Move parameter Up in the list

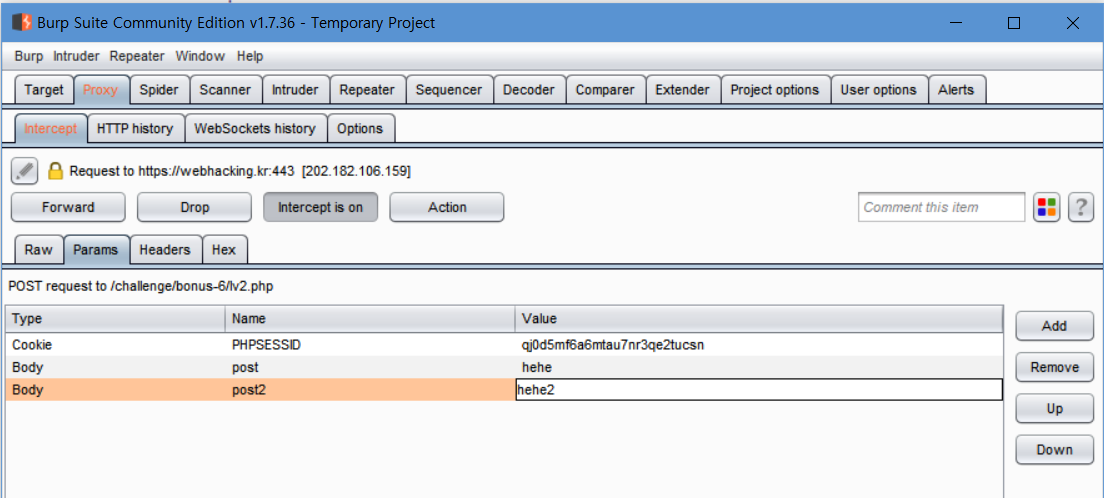(x=1054, y=409)
